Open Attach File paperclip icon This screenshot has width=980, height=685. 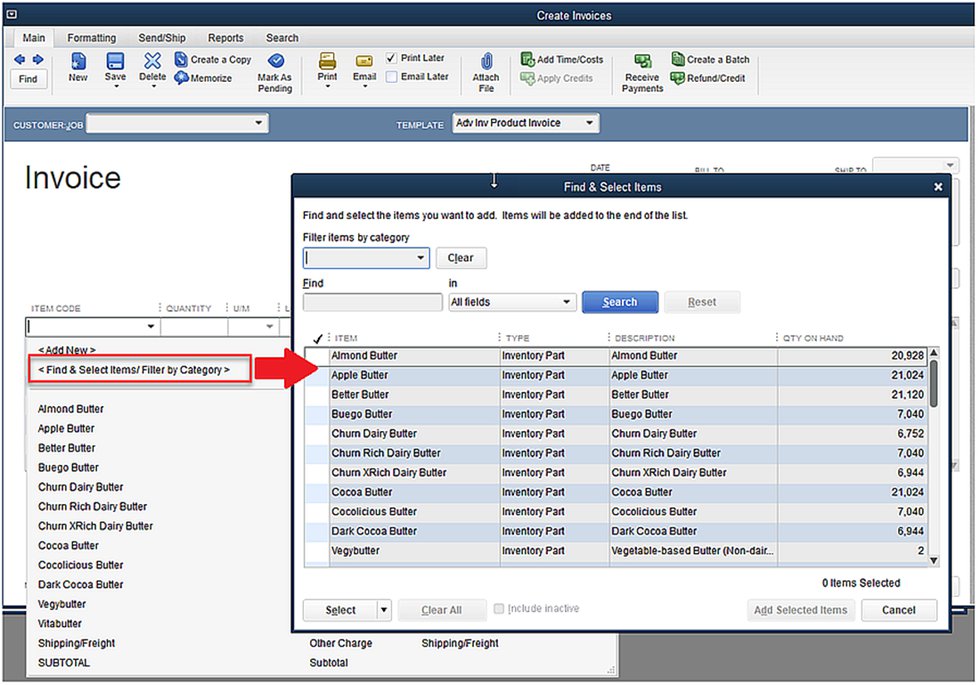[x=486, y=63]
